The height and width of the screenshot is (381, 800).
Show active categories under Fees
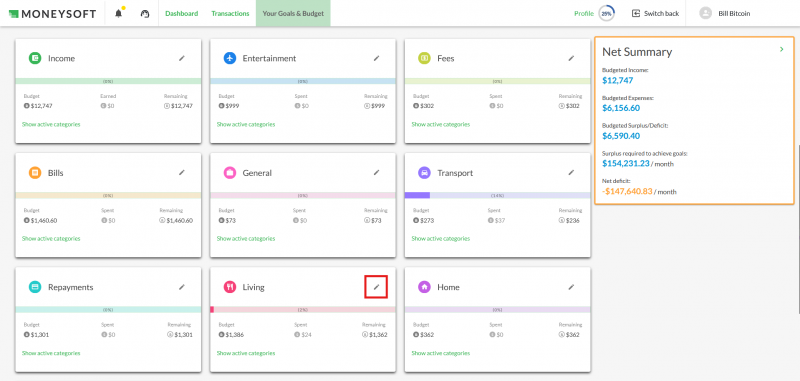[441, 124]
